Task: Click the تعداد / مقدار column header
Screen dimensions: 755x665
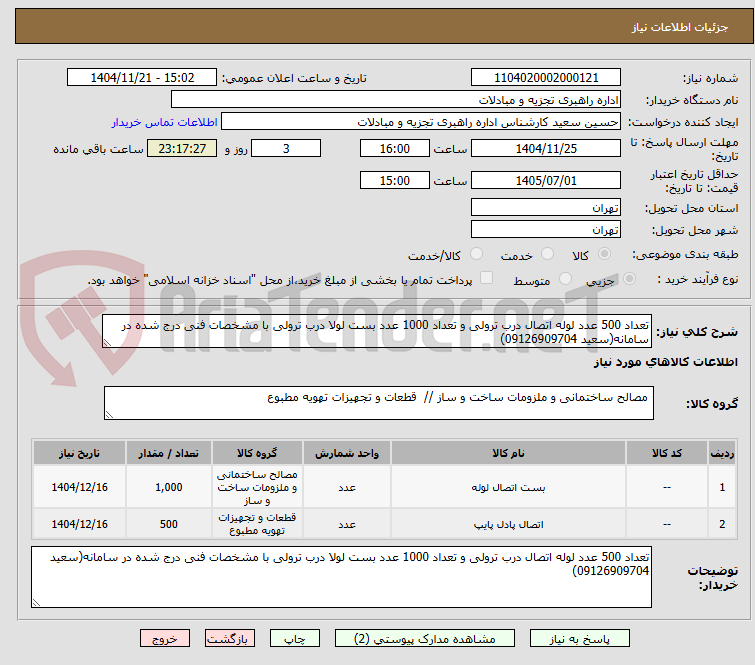Action: click(x=169, y=453)
